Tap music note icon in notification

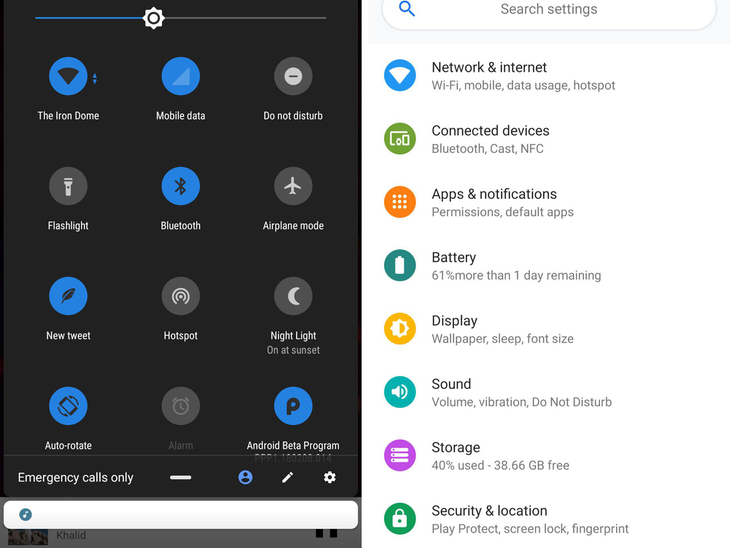pos(26,514)
